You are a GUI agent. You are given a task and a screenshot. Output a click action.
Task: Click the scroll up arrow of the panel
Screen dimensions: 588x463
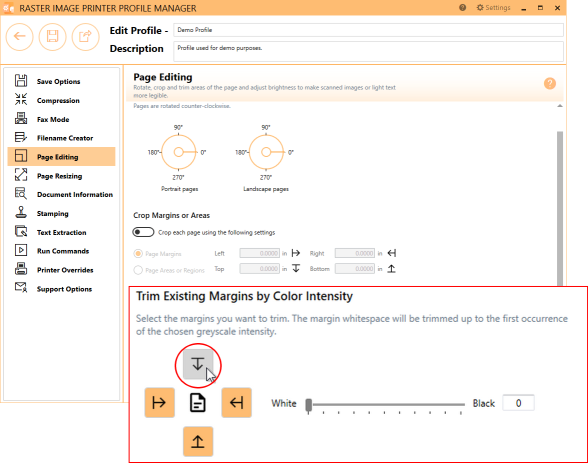[x=560, y=106]
